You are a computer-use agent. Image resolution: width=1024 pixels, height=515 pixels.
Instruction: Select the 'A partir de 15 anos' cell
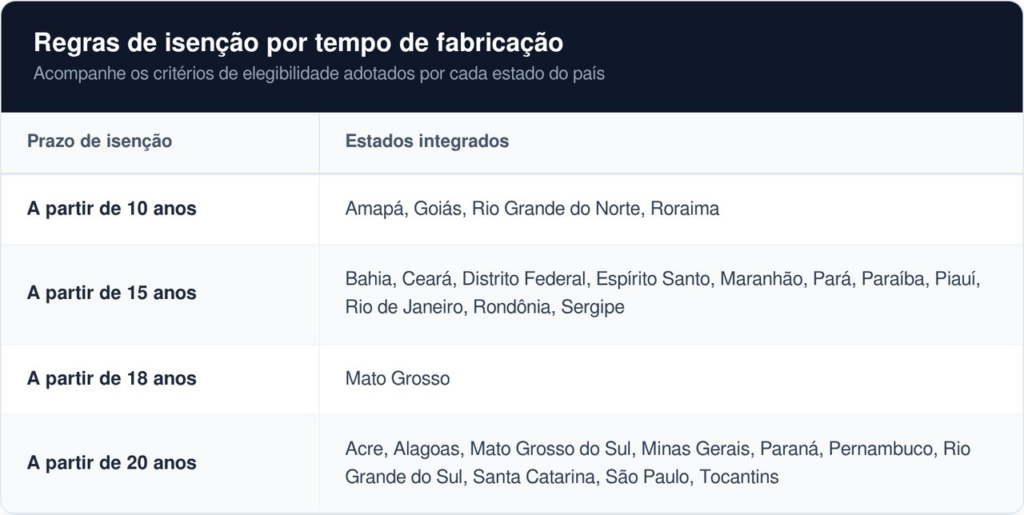(x=160, y=294)
